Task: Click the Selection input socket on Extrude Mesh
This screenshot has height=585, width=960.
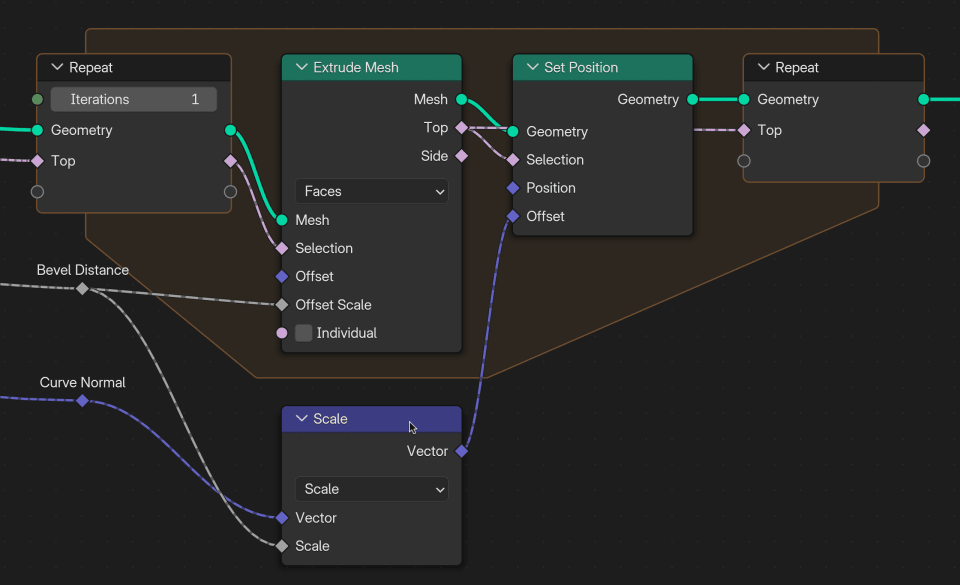Action: 283,248
